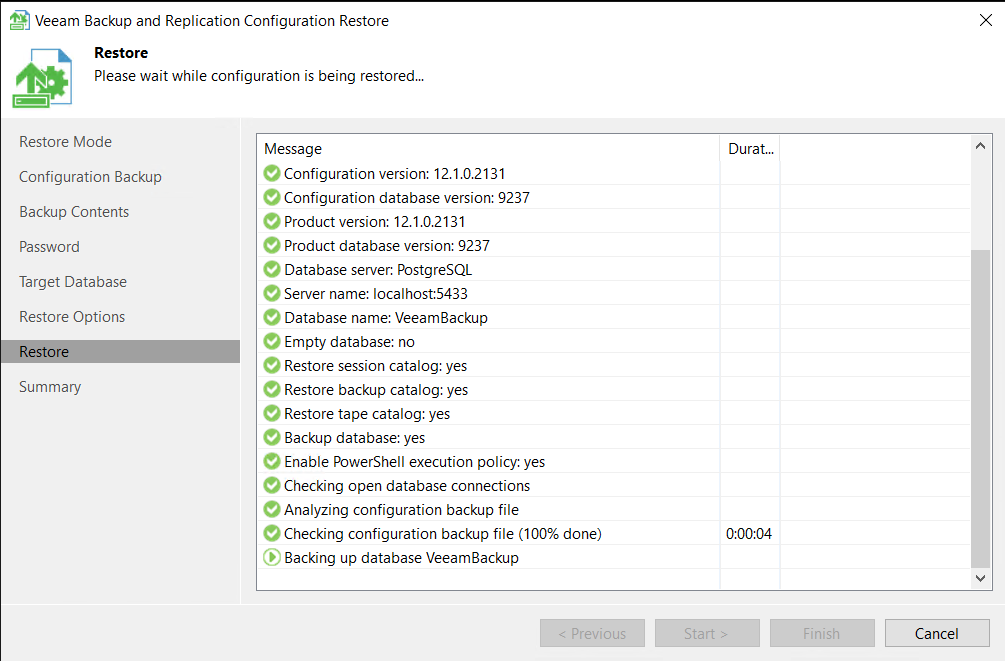
Task: Click the check icon beside Checking configuration backup file
Action: [x=272, y=533]
